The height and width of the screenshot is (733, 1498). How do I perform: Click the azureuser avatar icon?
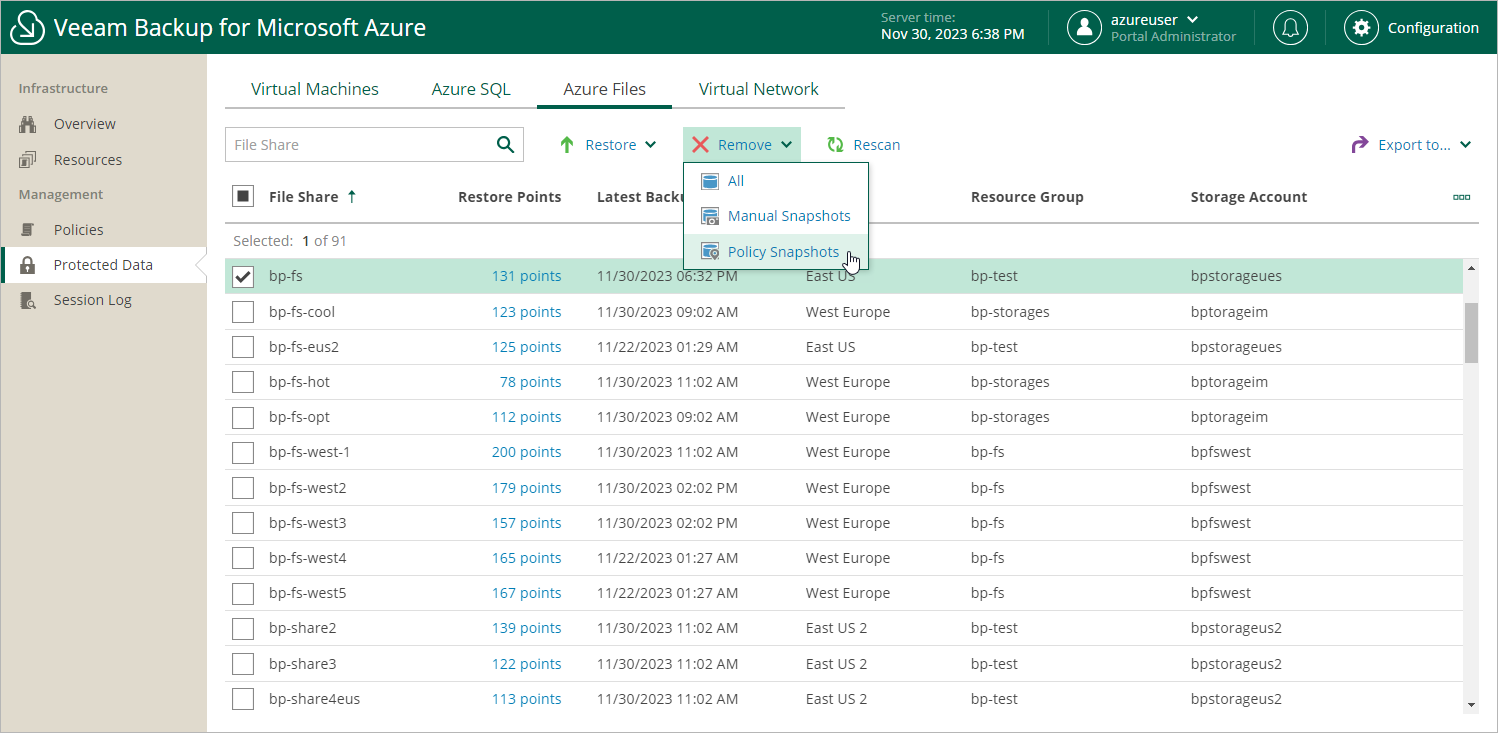tap(1084, 28)
